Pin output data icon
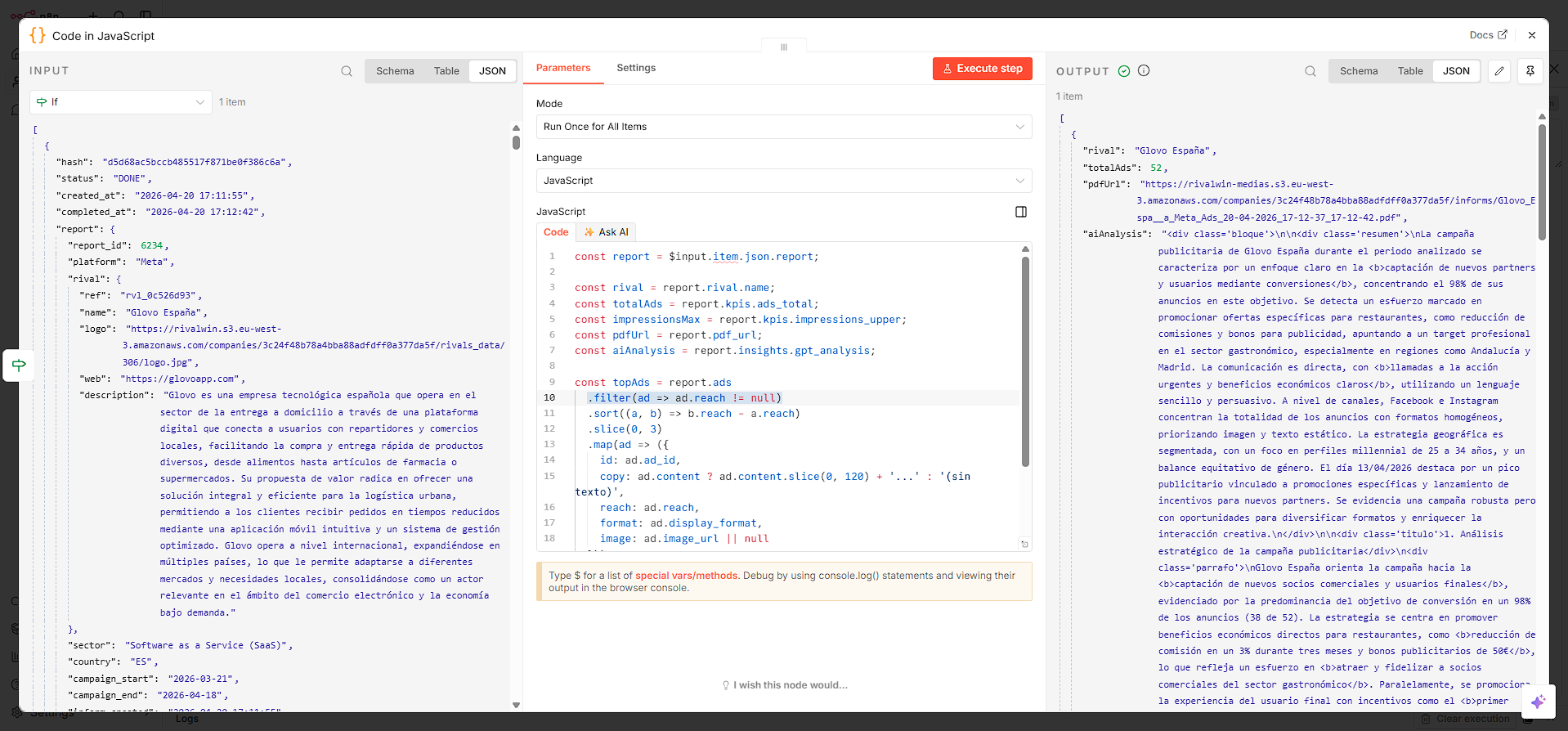 point(1530,71)
